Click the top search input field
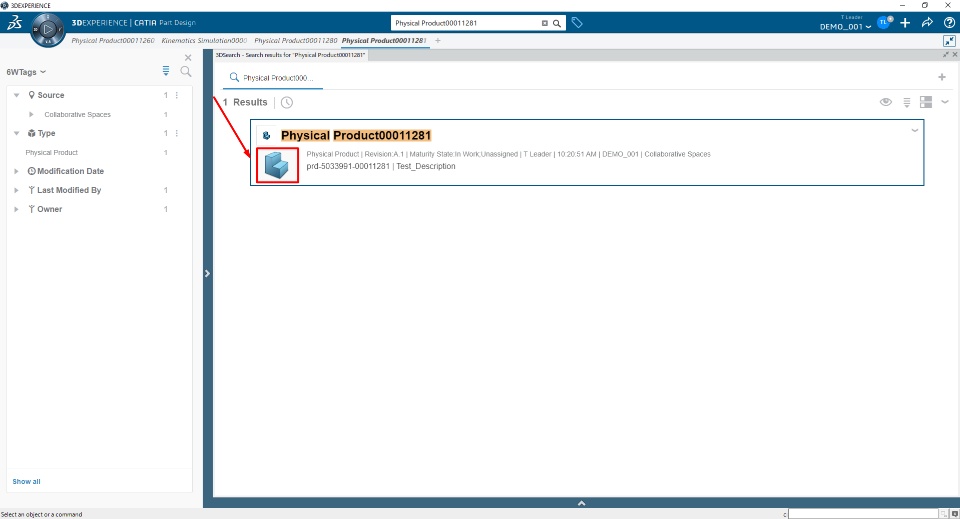This screenshot has width=960, height=519. tap(465, 23)
